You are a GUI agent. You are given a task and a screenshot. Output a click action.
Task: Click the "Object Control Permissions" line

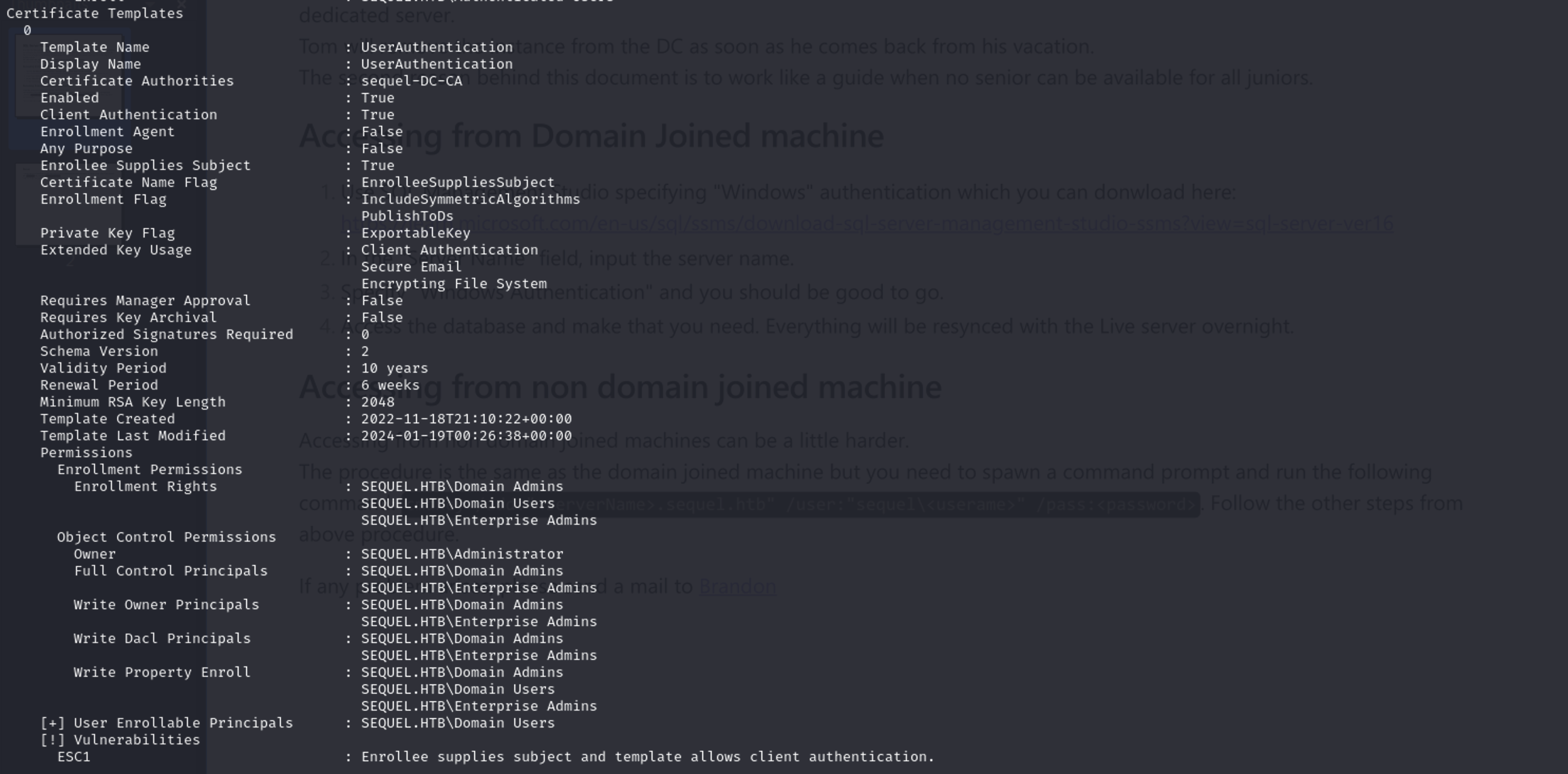[166, 537]
